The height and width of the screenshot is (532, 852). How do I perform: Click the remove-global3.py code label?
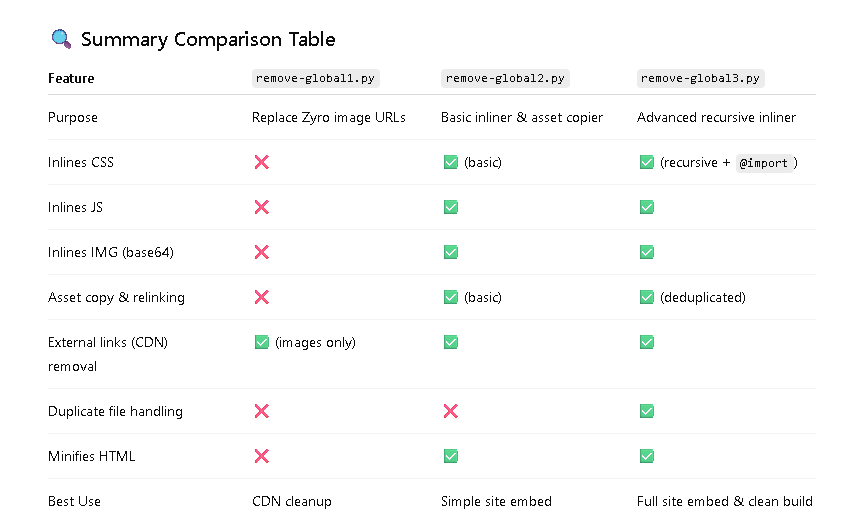pos(700,78)
